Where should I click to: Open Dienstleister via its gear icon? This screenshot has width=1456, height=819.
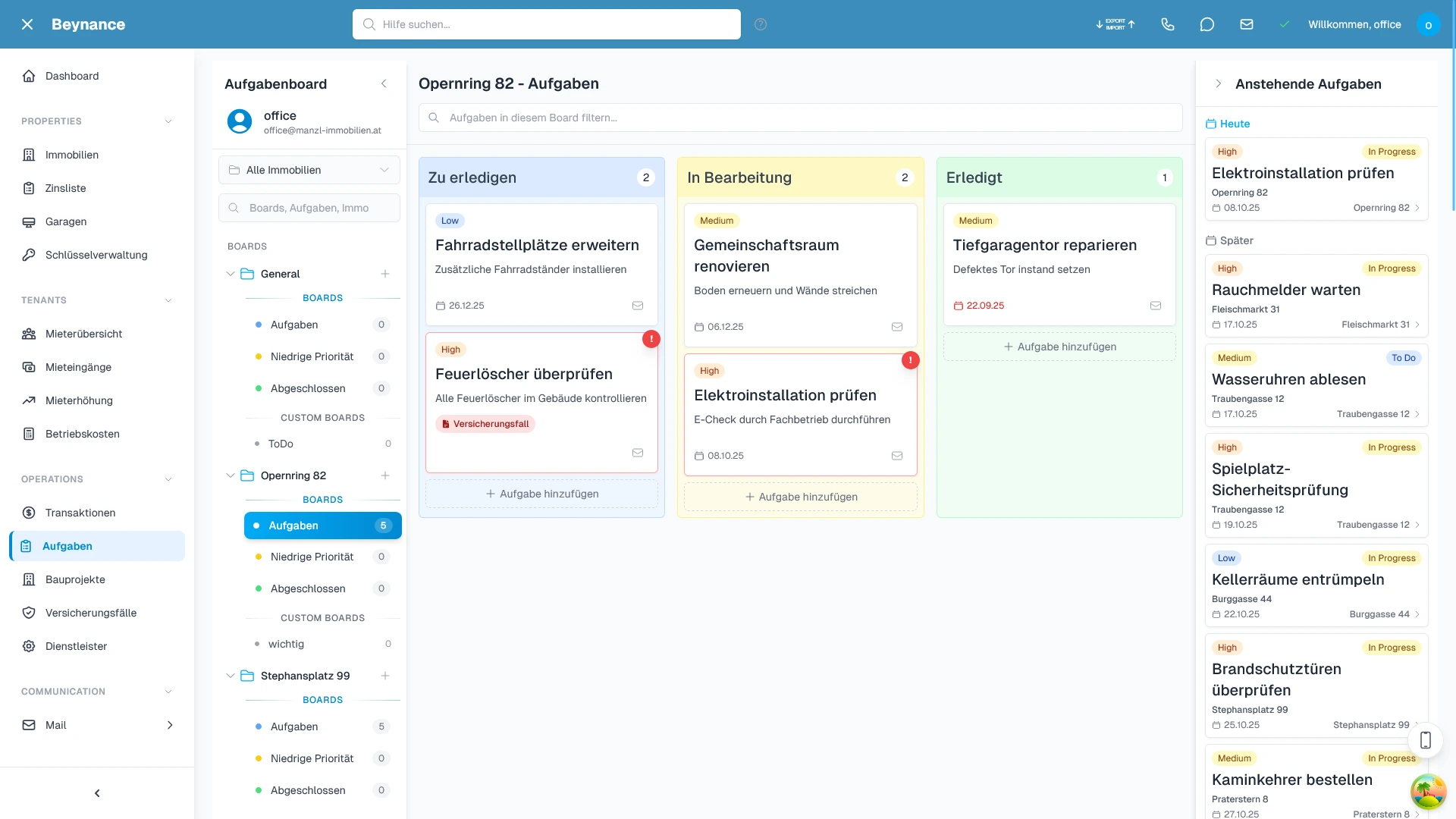29,646
